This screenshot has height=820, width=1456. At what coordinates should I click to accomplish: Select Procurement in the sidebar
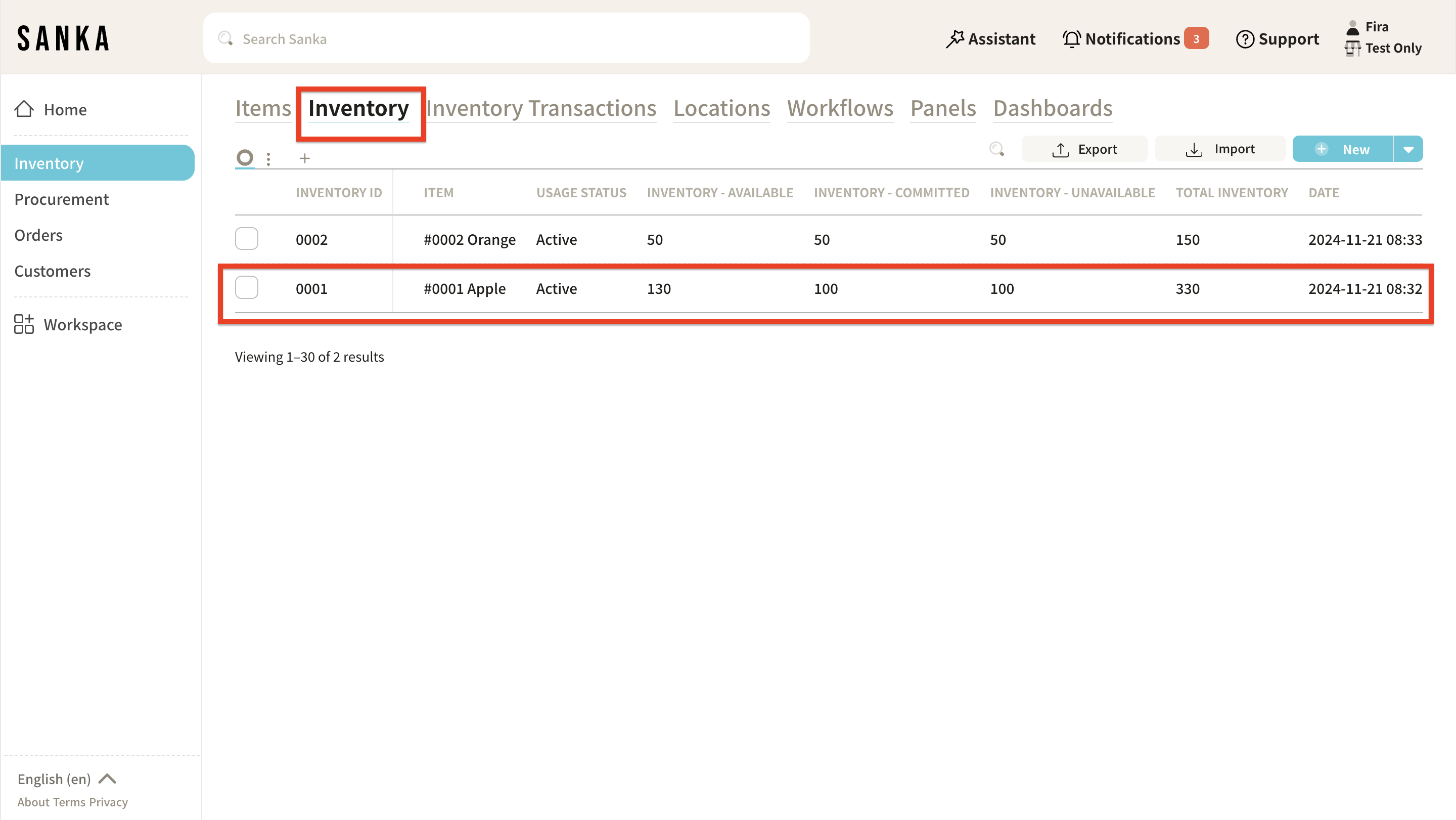[62, 199]
